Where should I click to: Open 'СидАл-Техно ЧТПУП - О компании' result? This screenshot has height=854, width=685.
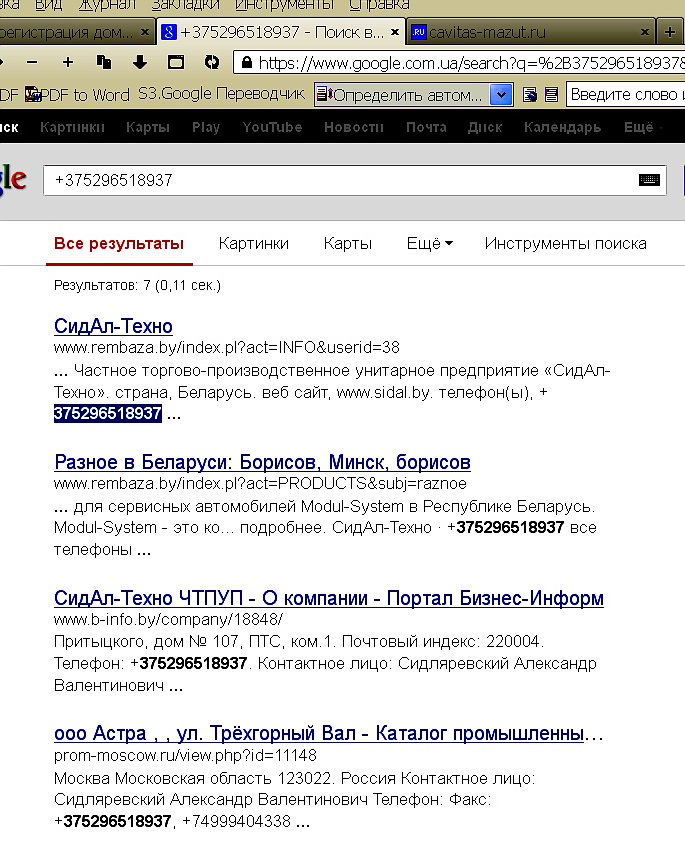(329, 598)
